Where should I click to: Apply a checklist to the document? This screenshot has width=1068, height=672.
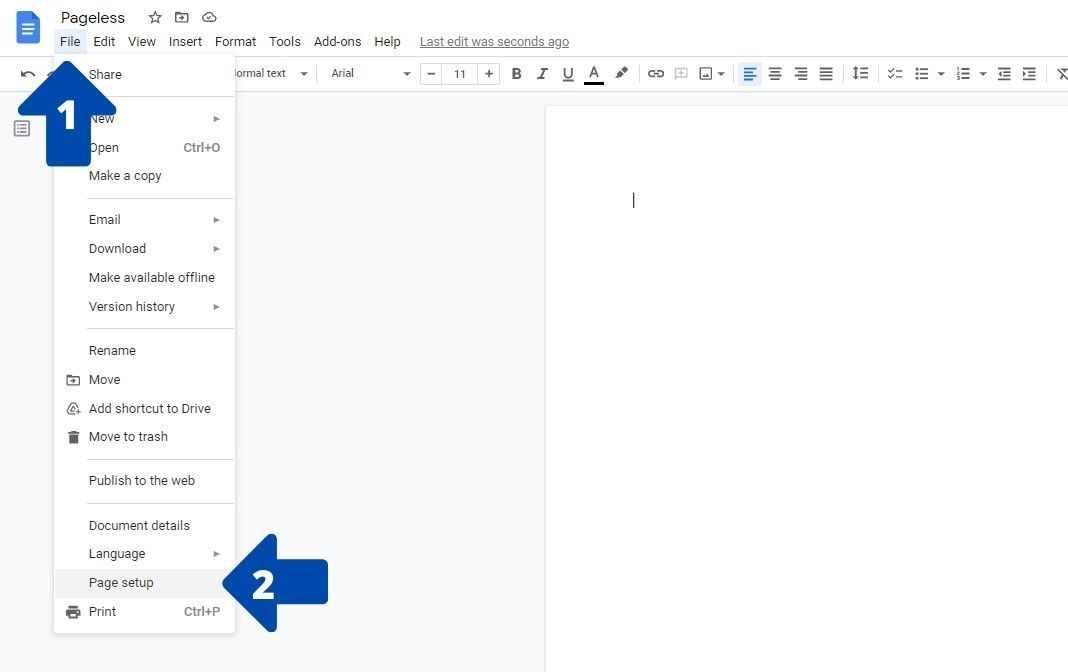pos(893,73)
